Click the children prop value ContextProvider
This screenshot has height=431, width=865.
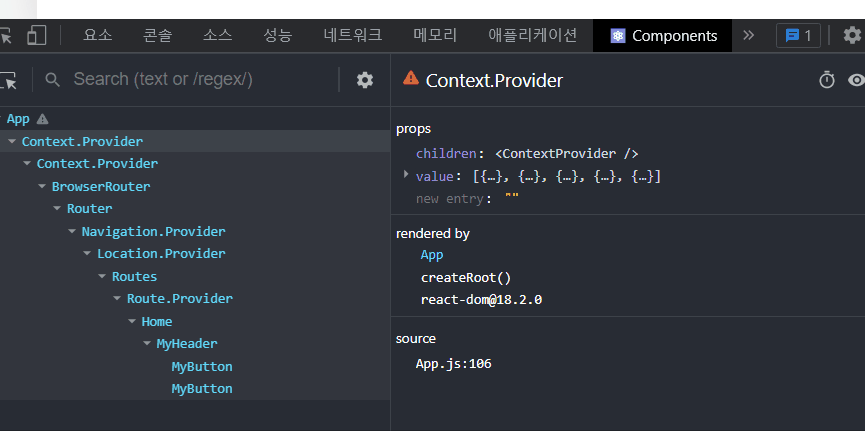(567, 153)
